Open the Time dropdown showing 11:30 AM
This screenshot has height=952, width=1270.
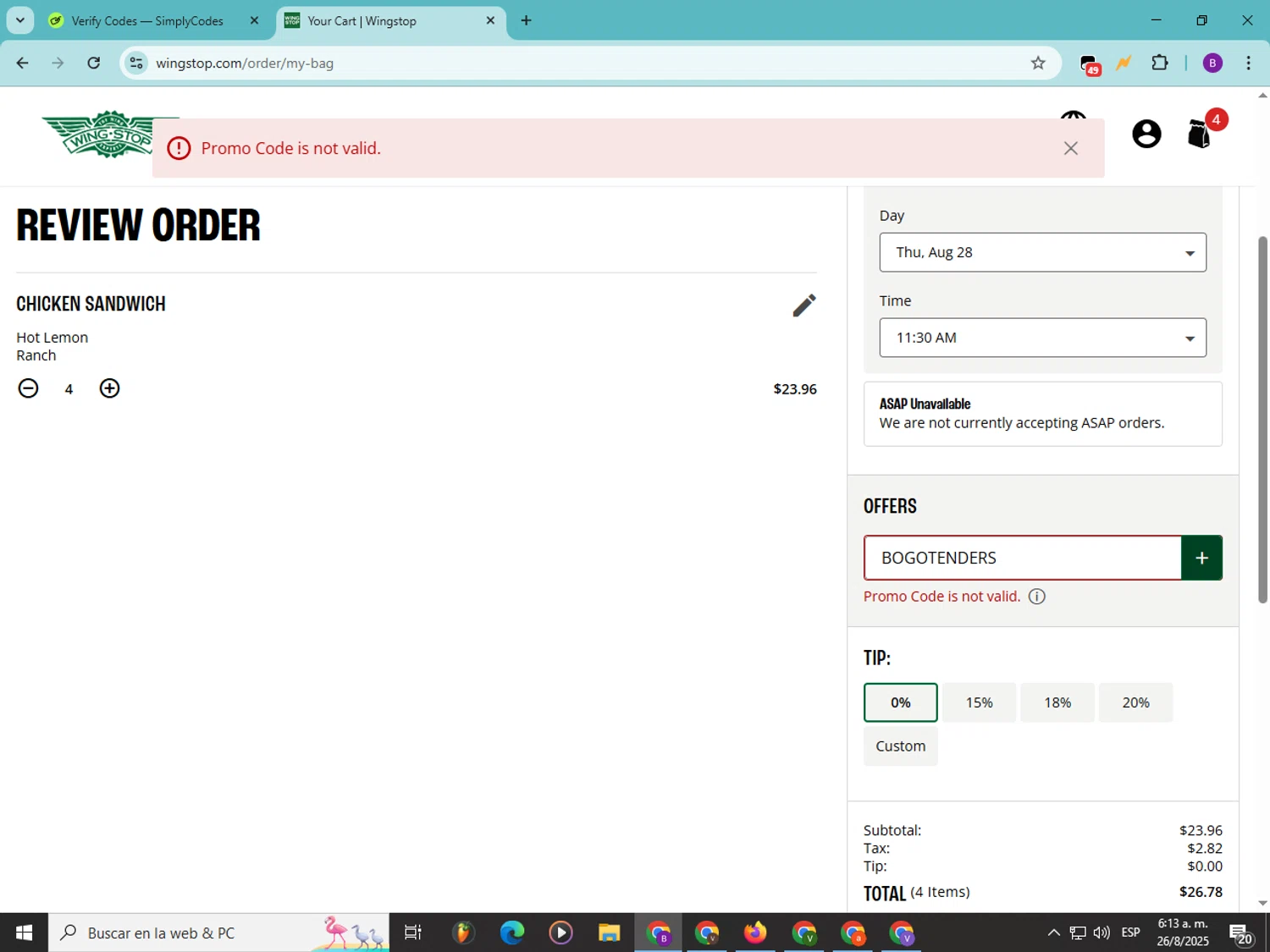point(1042,338)
